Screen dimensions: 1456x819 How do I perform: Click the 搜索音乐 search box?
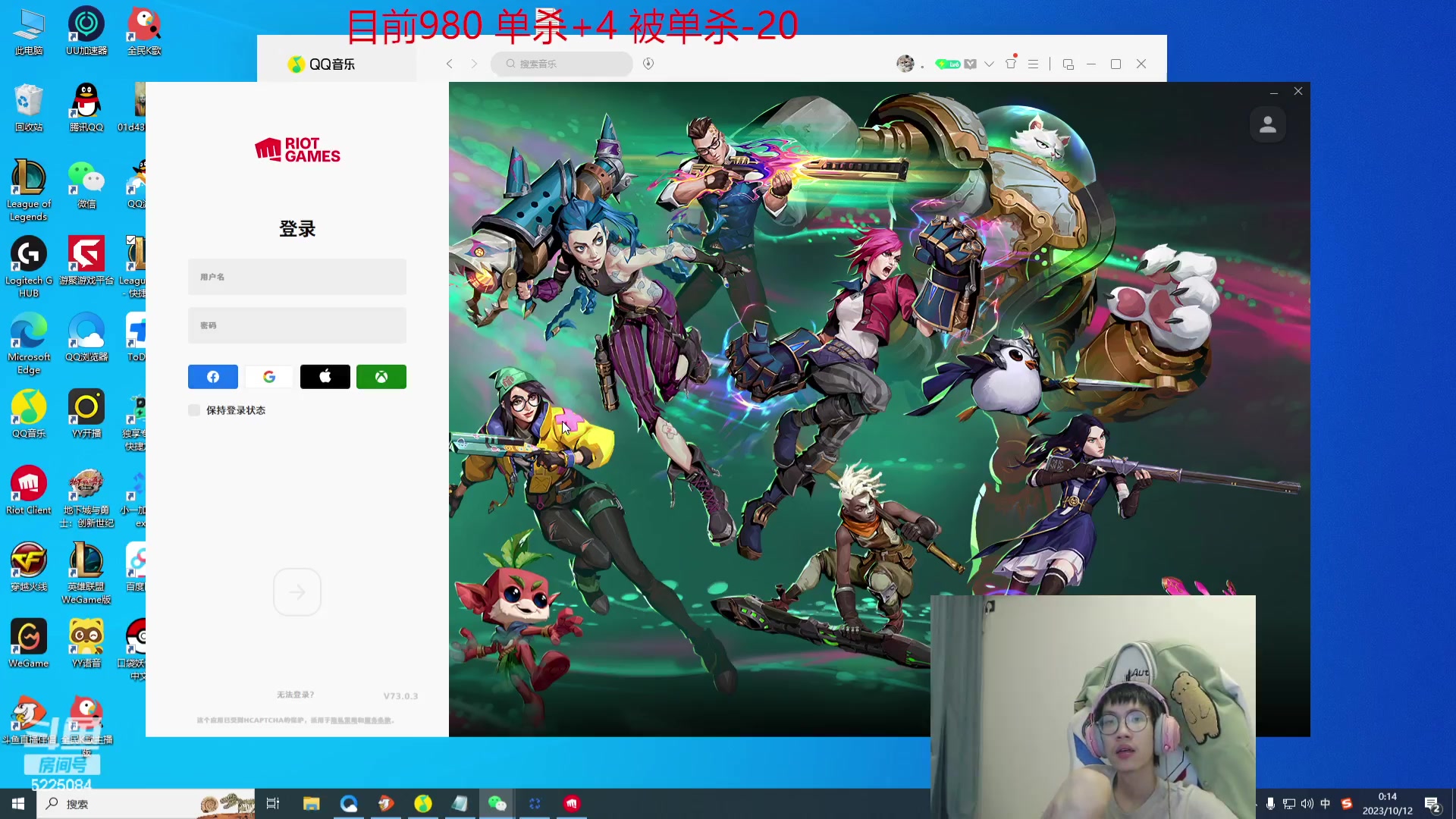562,64
